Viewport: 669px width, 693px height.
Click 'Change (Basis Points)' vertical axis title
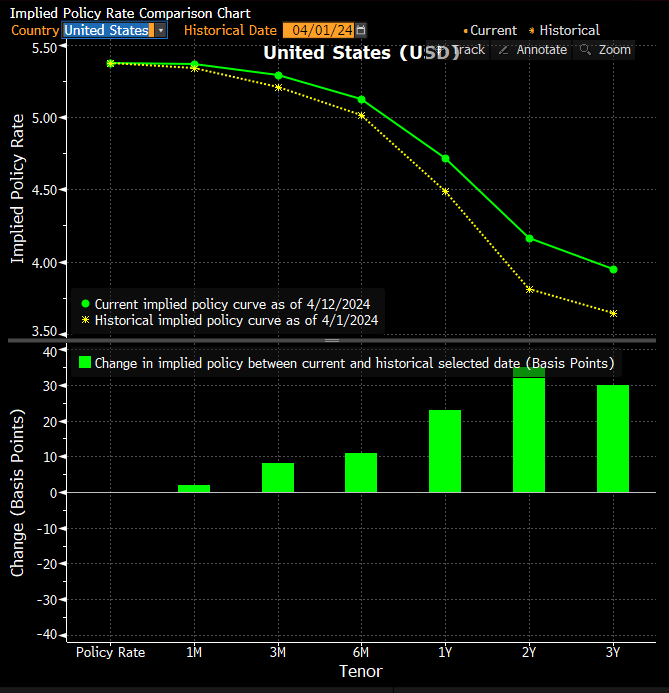[x=17, y=493]
